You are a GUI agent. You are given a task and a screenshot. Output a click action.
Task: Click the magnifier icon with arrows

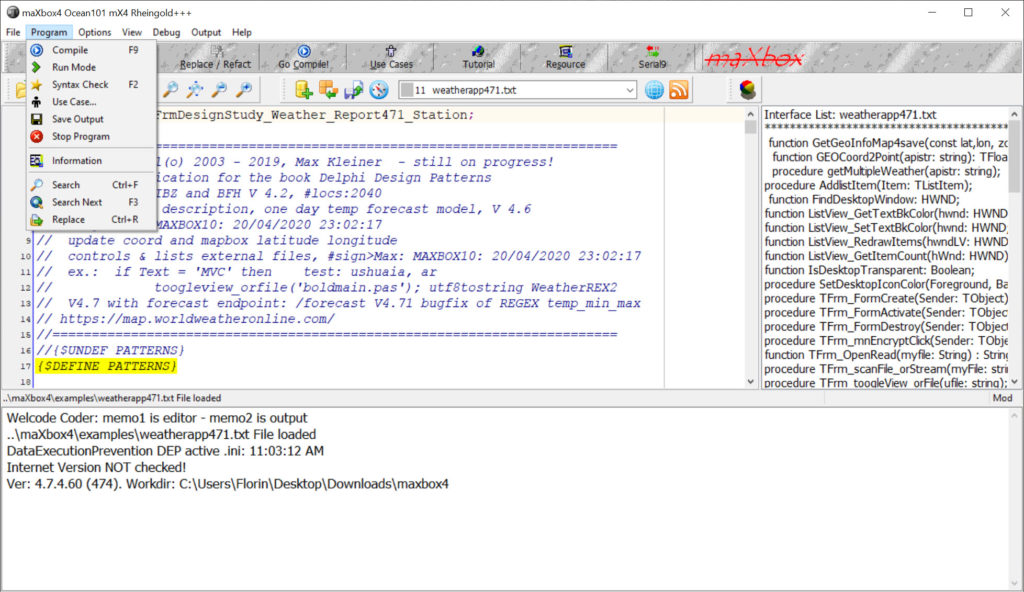point(195,90)
